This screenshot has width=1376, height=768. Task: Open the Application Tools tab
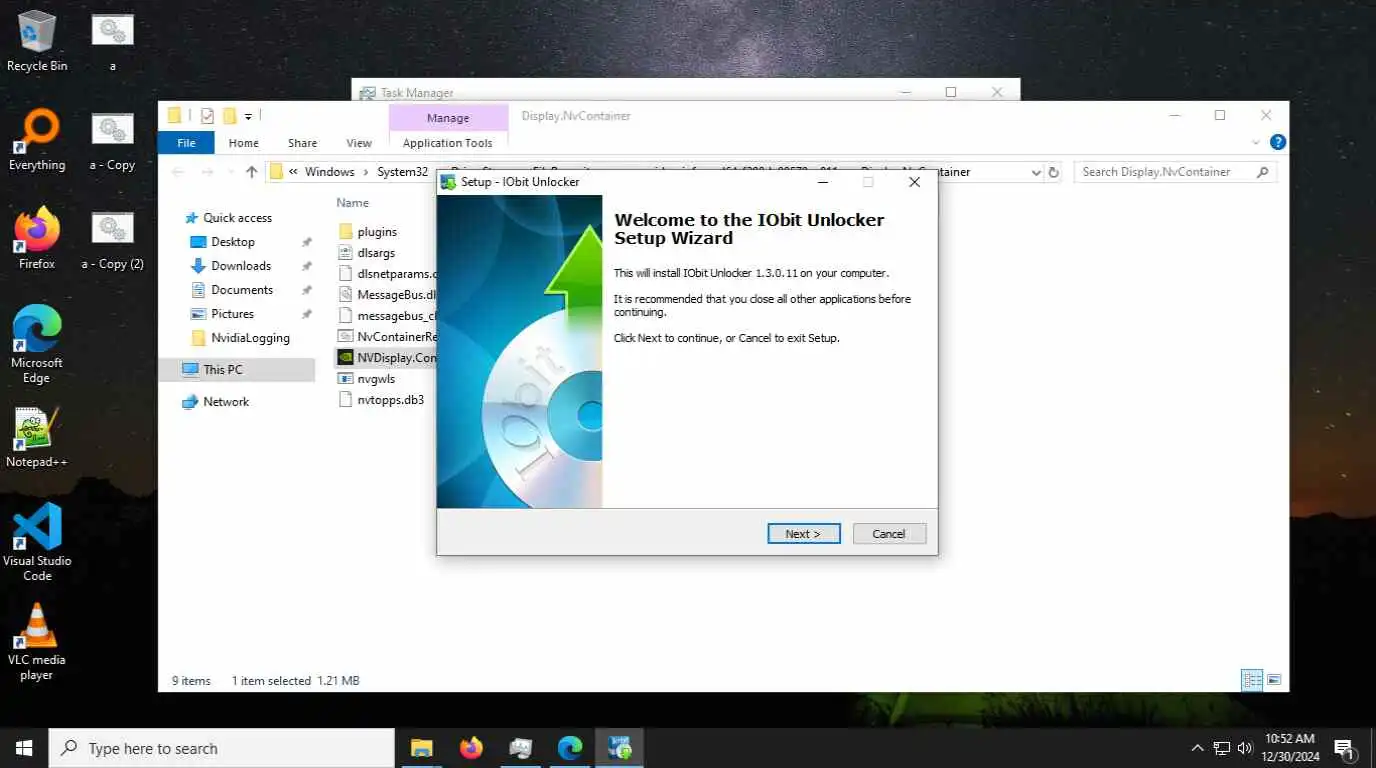point(448,143)
